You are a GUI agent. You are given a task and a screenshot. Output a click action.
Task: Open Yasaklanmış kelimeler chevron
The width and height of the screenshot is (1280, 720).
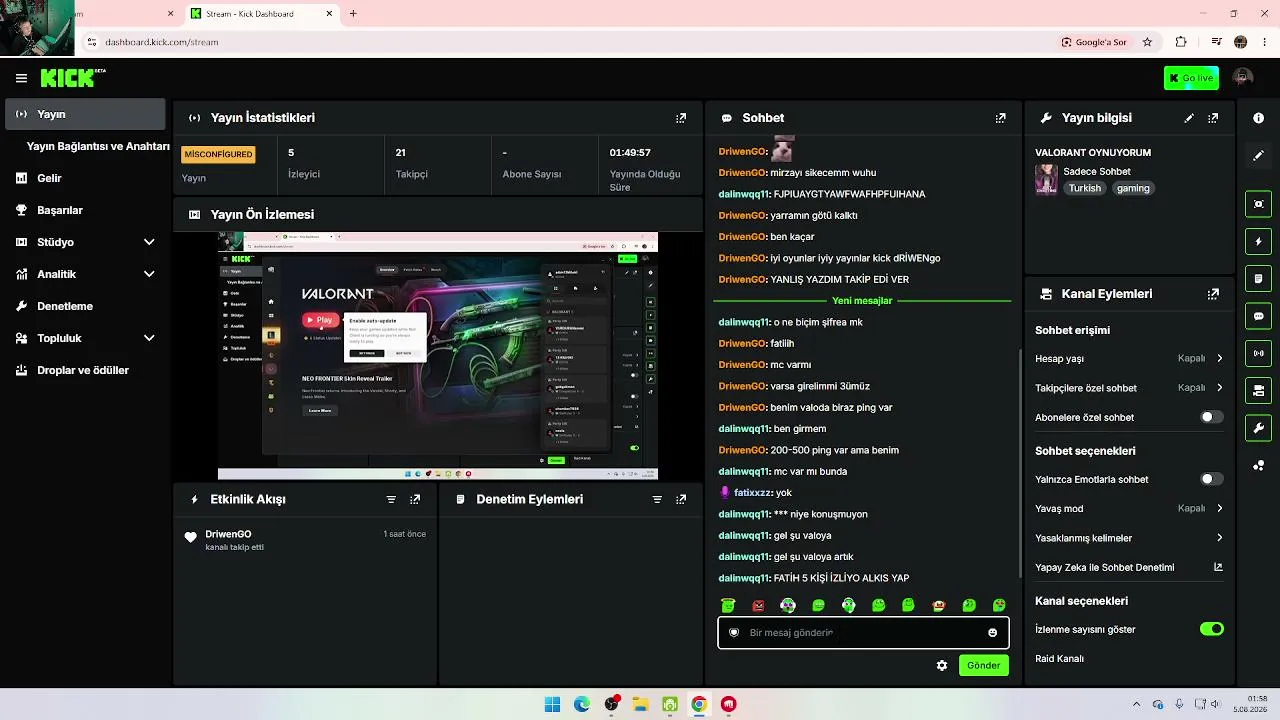point(1219,538)
